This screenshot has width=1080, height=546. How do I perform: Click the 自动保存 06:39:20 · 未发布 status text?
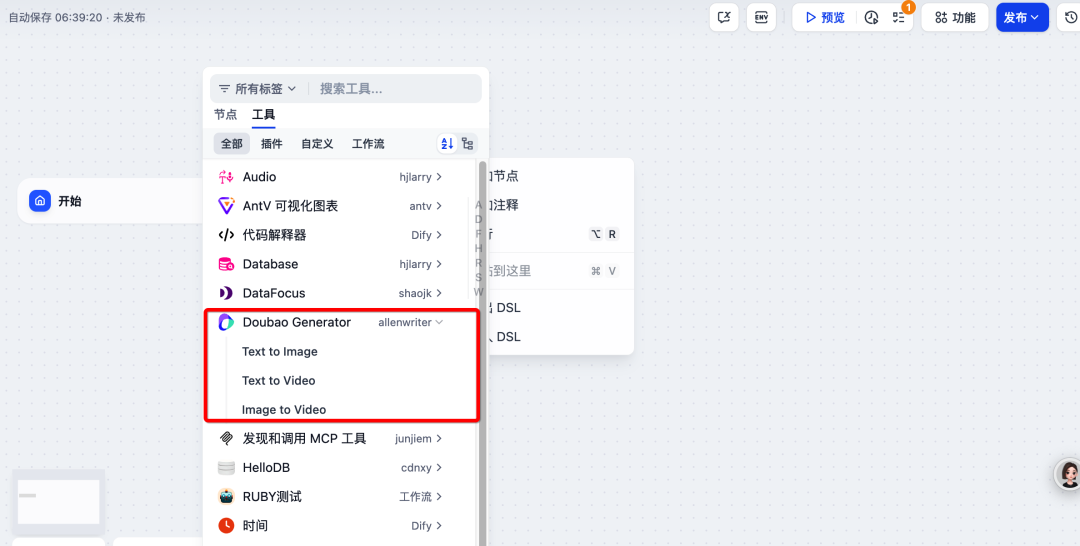click(76, 17)
